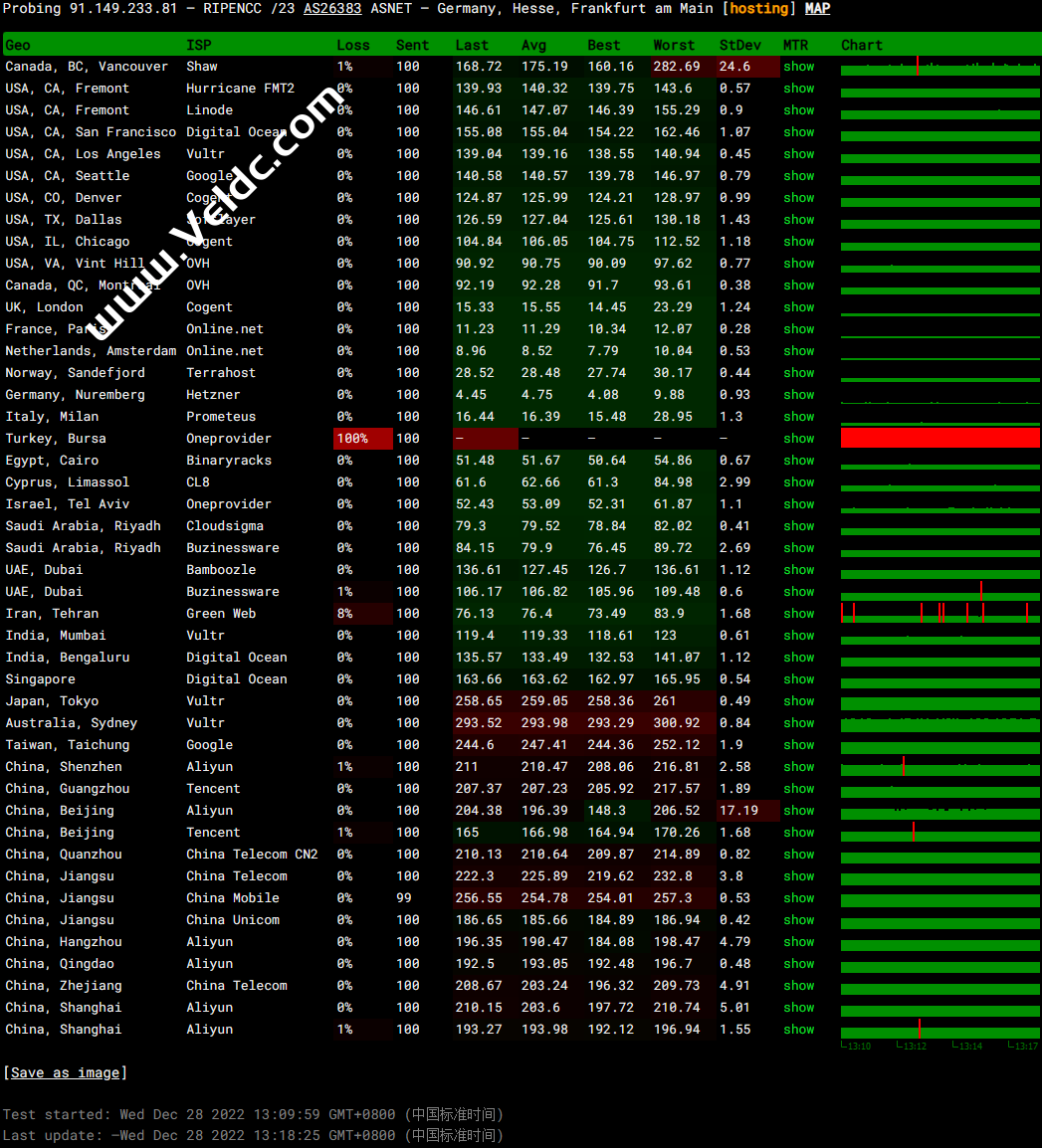
Task: Click the 'India, Bengaluru' geo cell
Action: click(68, 658)
